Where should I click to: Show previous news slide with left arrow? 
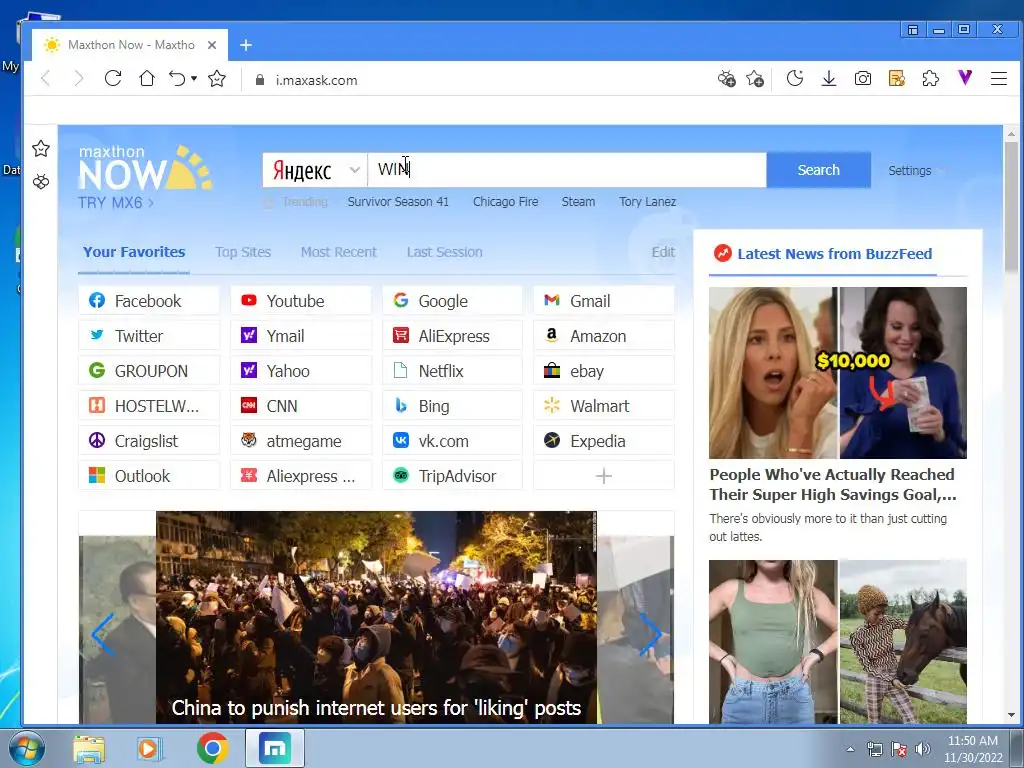103,633
